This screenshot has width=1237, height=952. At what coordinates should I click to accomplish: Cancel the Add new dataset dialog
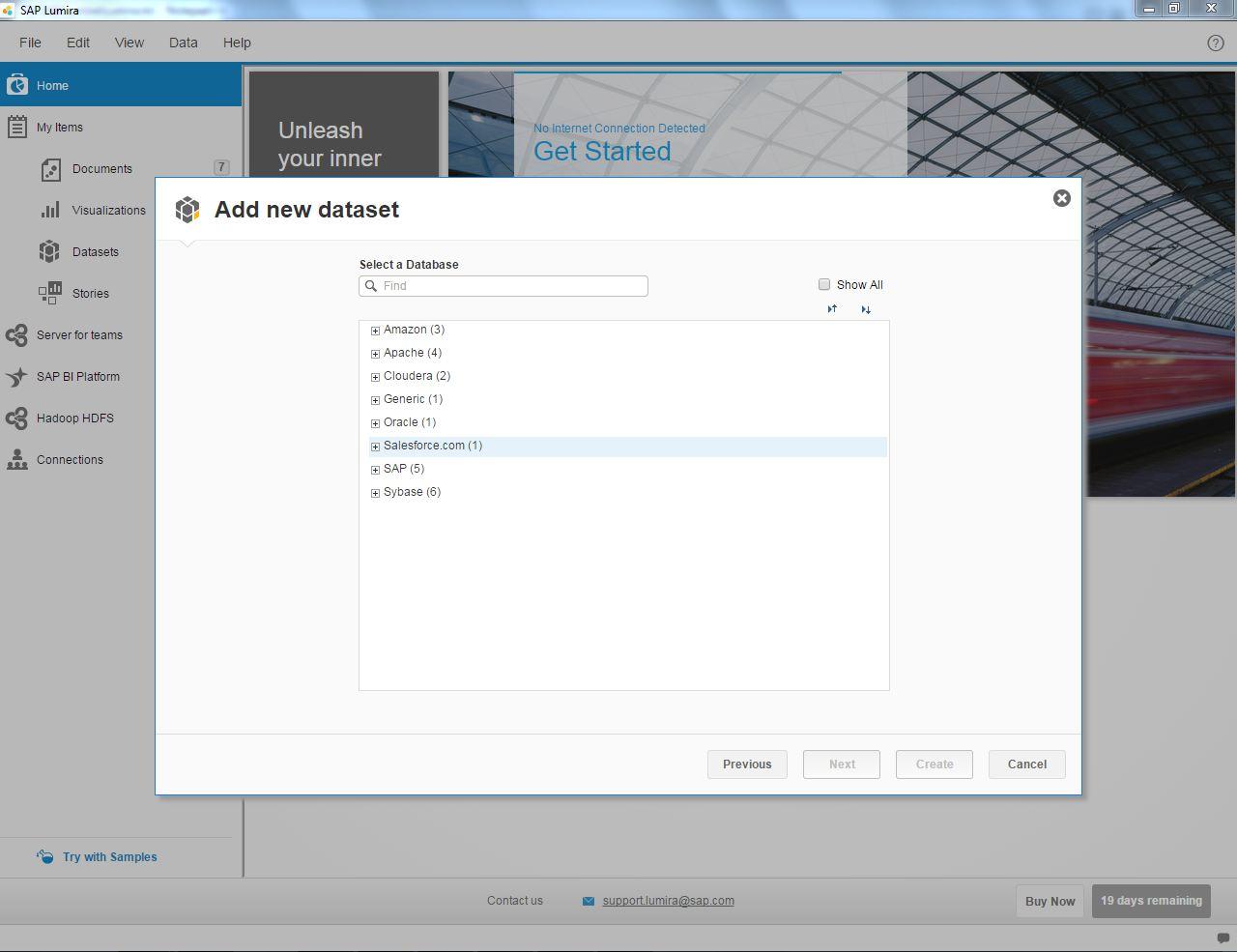point(1027,764)
